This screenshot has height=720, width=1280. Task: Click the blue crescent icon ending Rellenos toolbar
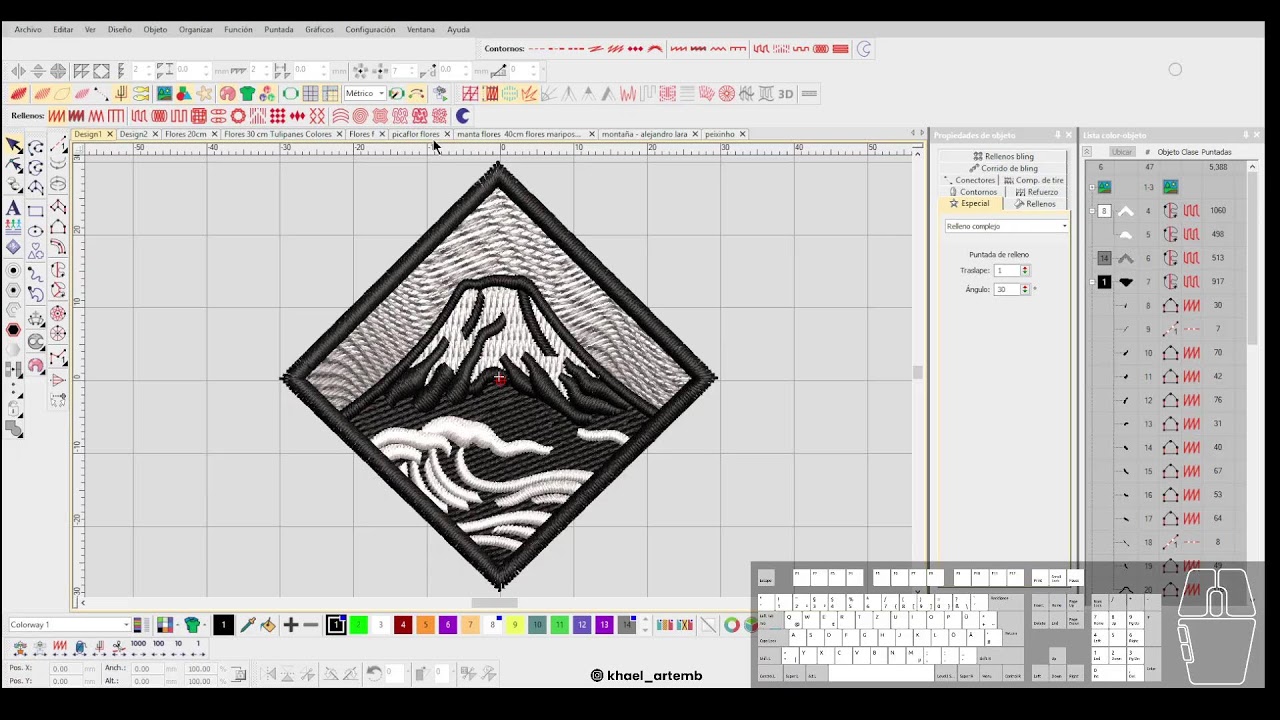tap(462, 116)
